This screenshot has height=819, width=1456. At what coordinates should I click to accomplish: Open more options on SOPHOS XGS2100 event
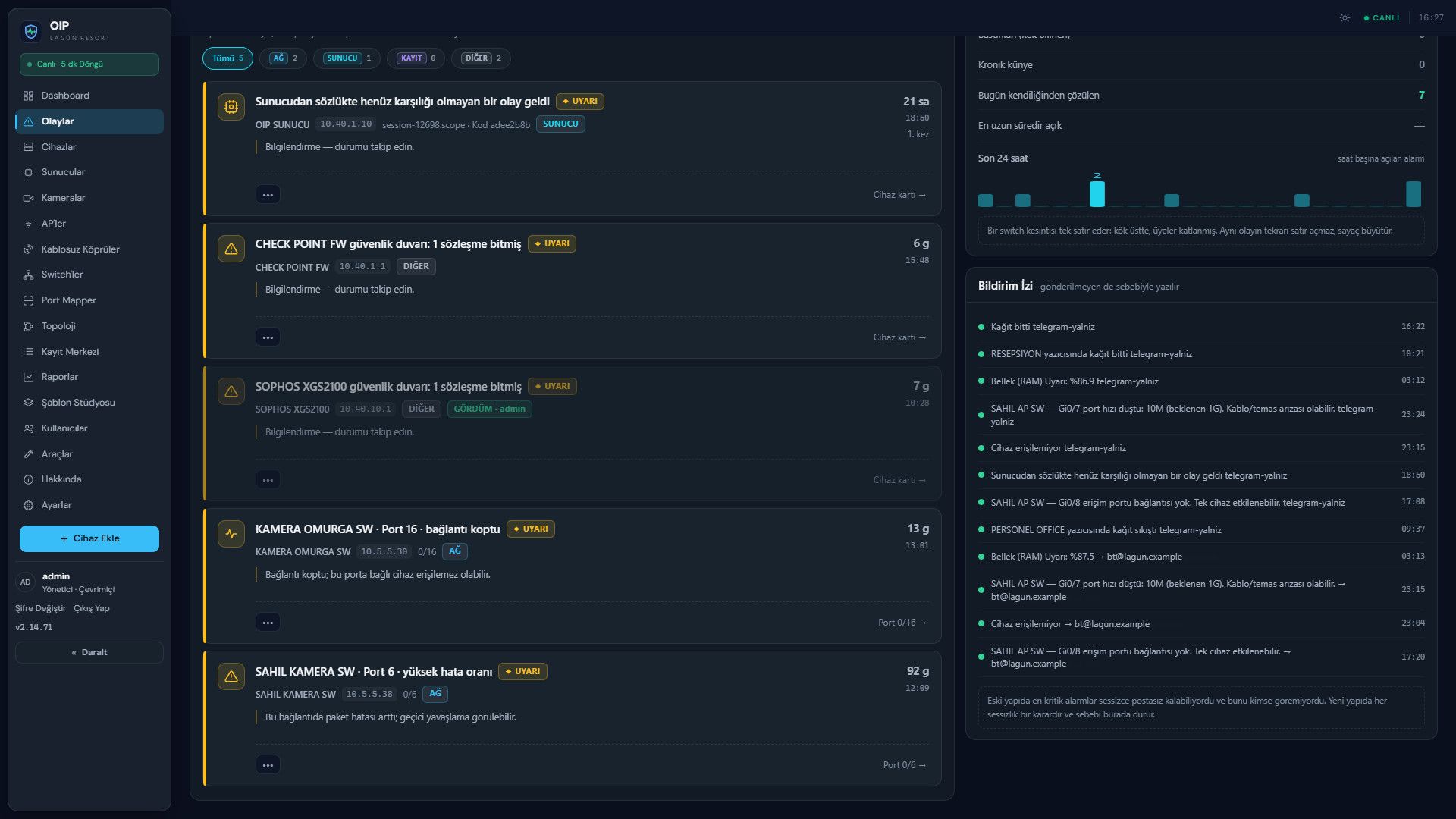pos(268,480)
